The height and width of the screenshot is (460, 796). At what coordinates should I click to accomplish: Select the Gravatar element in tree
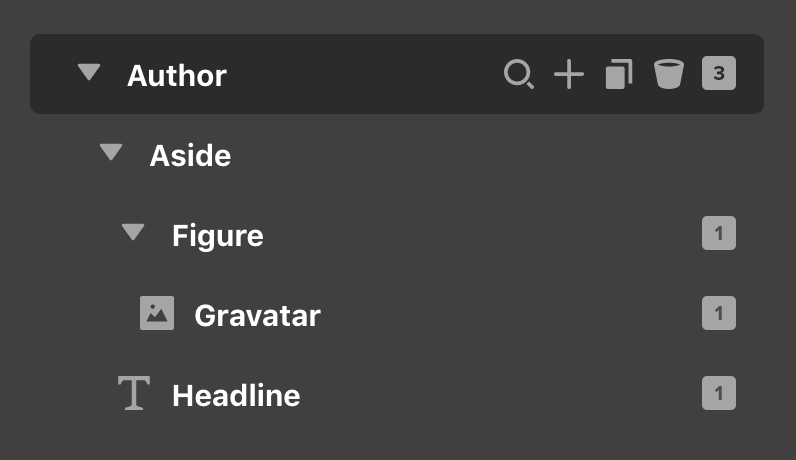pyautogui.click(x=257, y=316)
